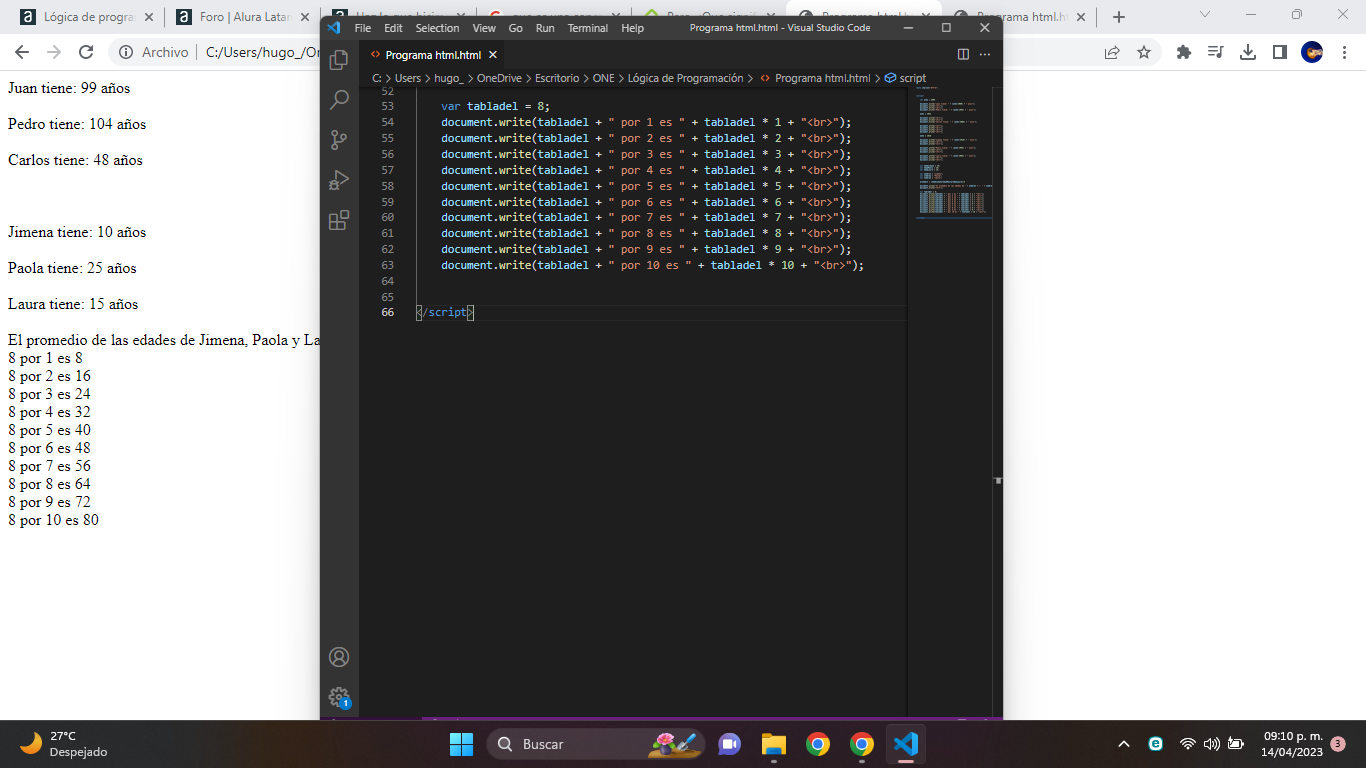Expand hugo_ breadcrumb segment

click(449, 78)
